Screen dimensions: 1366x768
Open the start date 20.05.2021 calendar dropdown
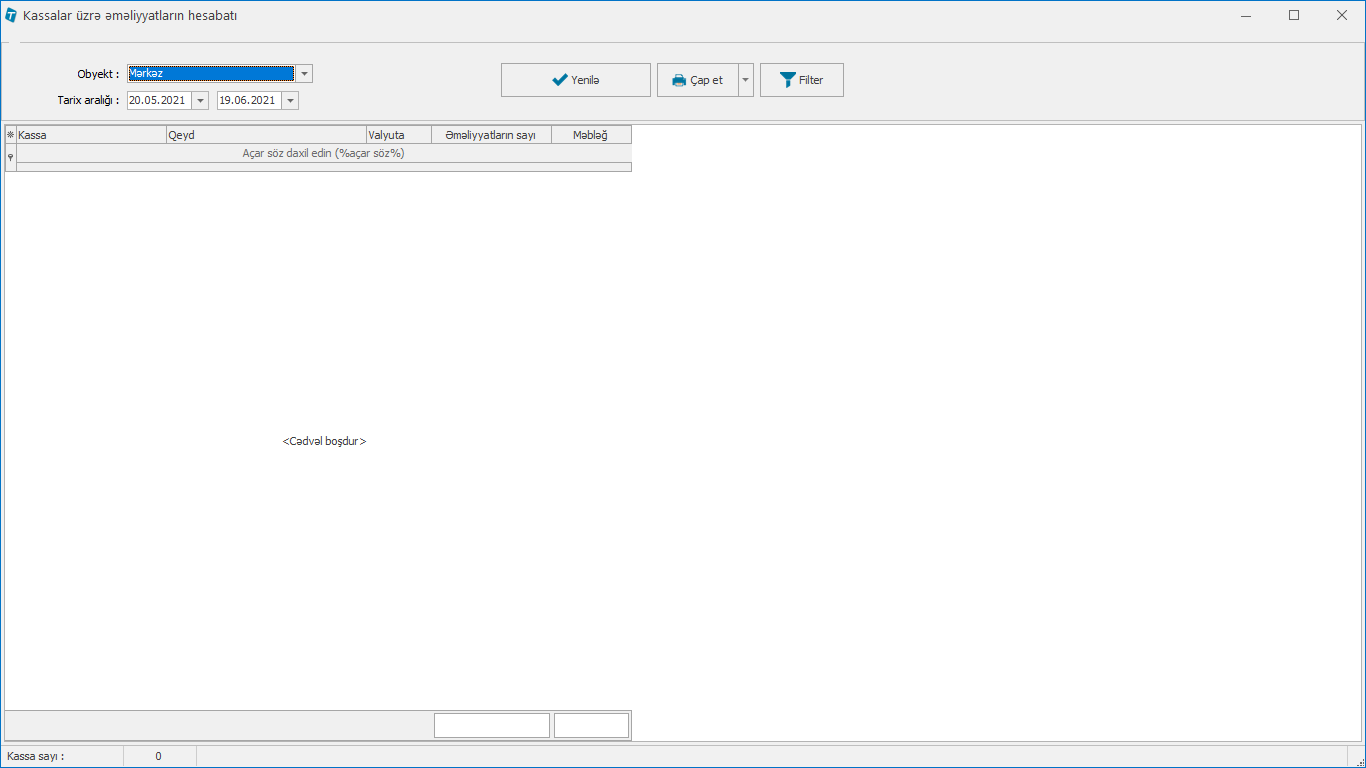(200, 100)
